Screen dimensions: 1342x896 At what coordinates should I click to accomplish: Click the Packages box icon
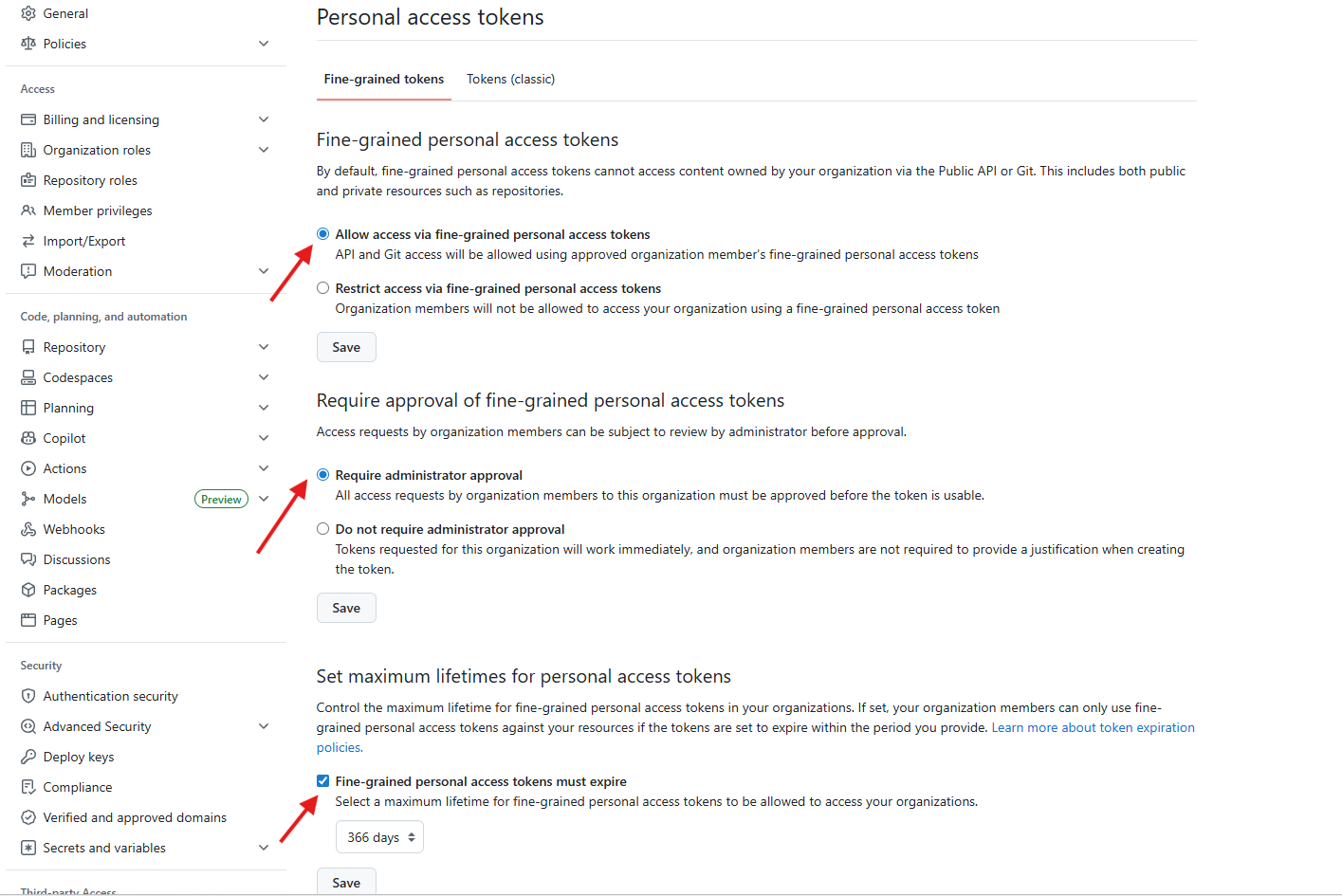click(28, 590)
